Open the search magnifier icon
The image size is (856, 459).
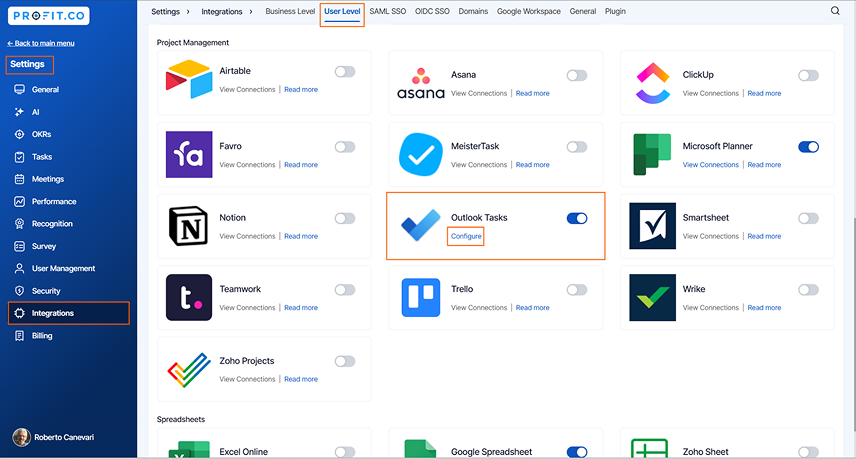835,11
